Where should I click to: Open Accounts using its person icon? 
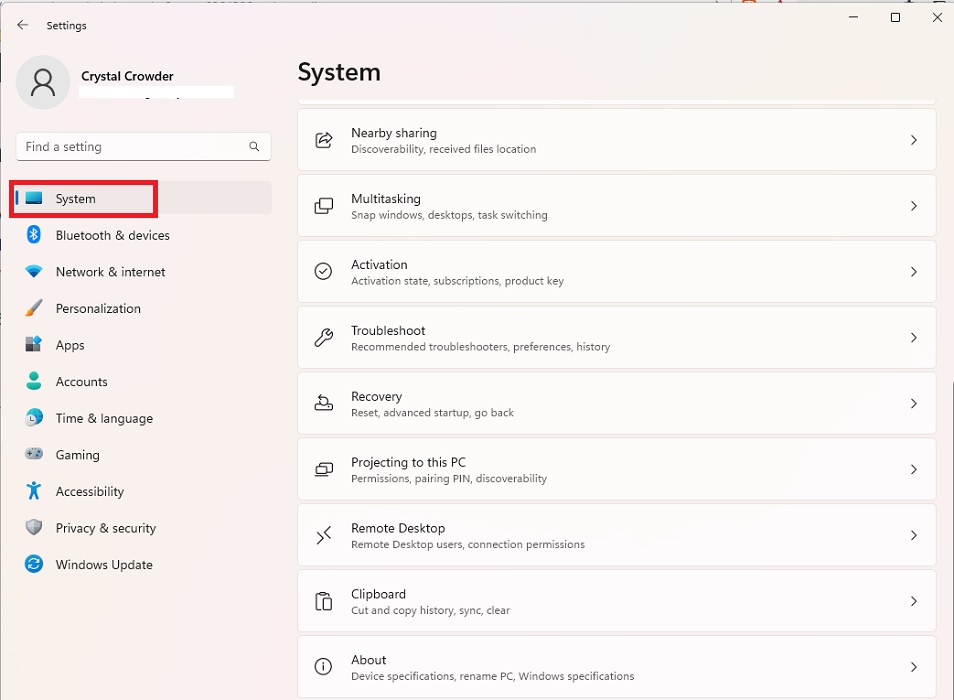pyautogui.click(x=34, y=381)
